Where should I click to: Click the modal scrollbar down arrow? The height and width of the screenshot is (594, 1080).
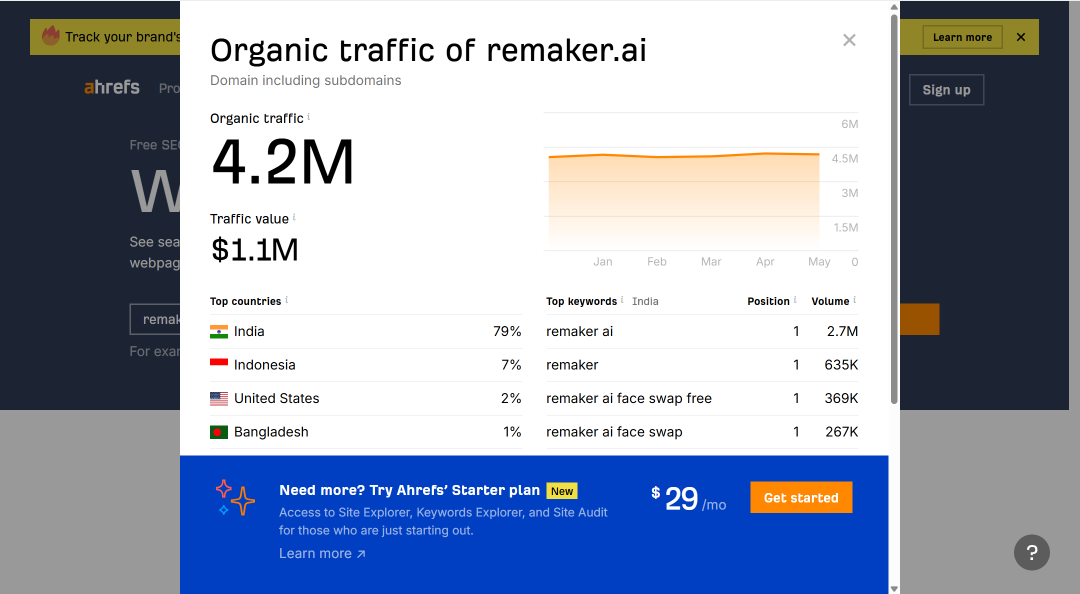coord(894,588)
